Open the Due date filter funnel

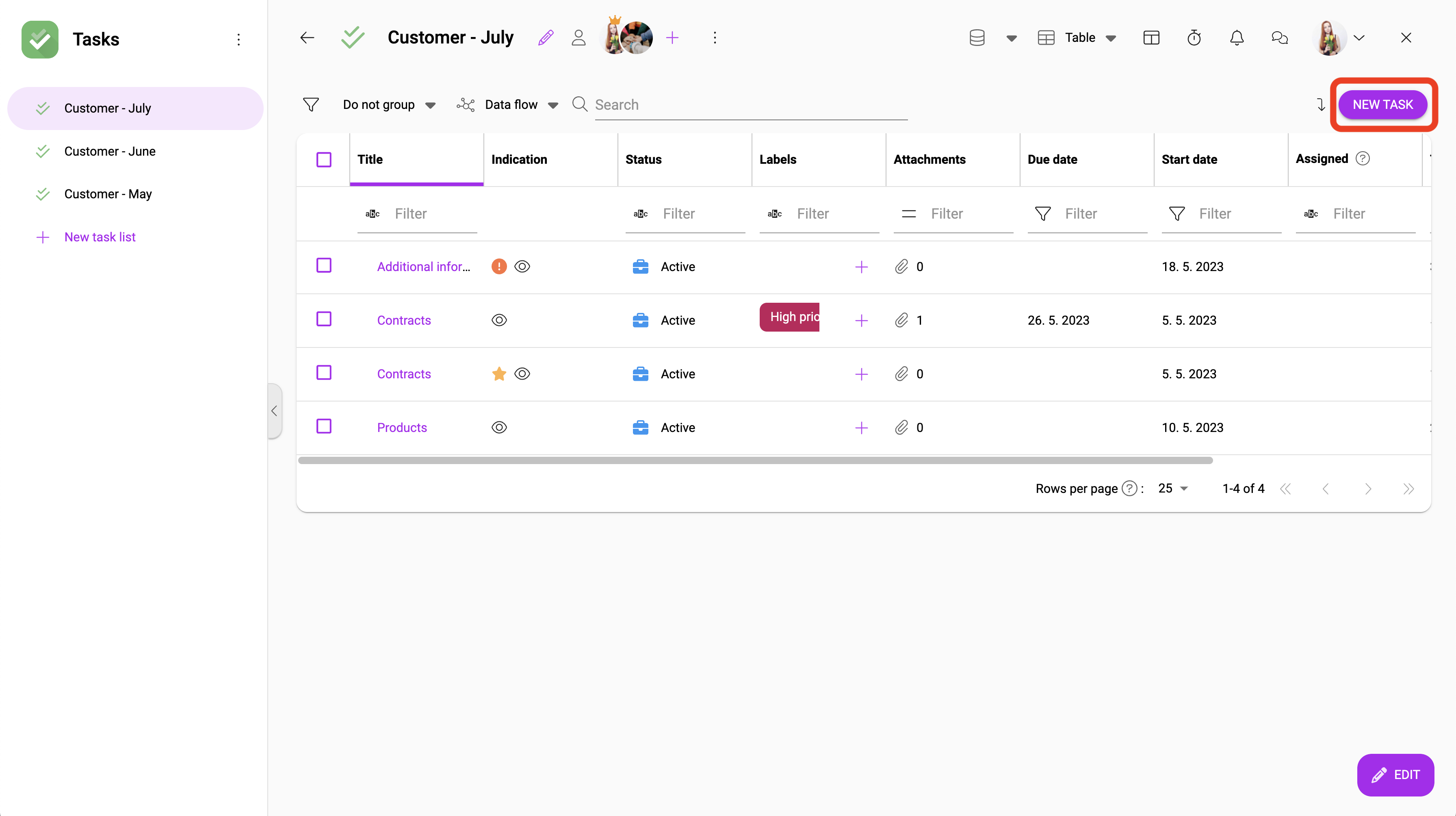1043,214
